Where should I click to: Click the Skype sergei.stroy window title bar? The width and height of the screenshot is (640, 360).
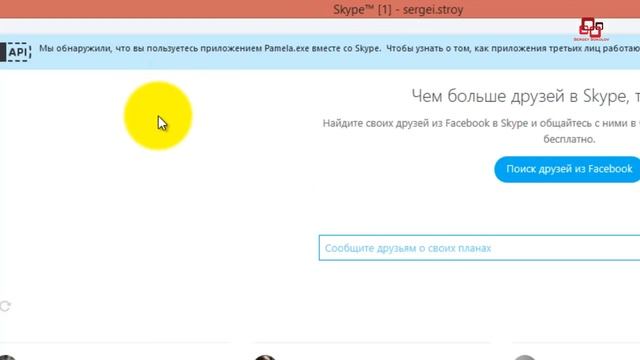pos(320,9)
